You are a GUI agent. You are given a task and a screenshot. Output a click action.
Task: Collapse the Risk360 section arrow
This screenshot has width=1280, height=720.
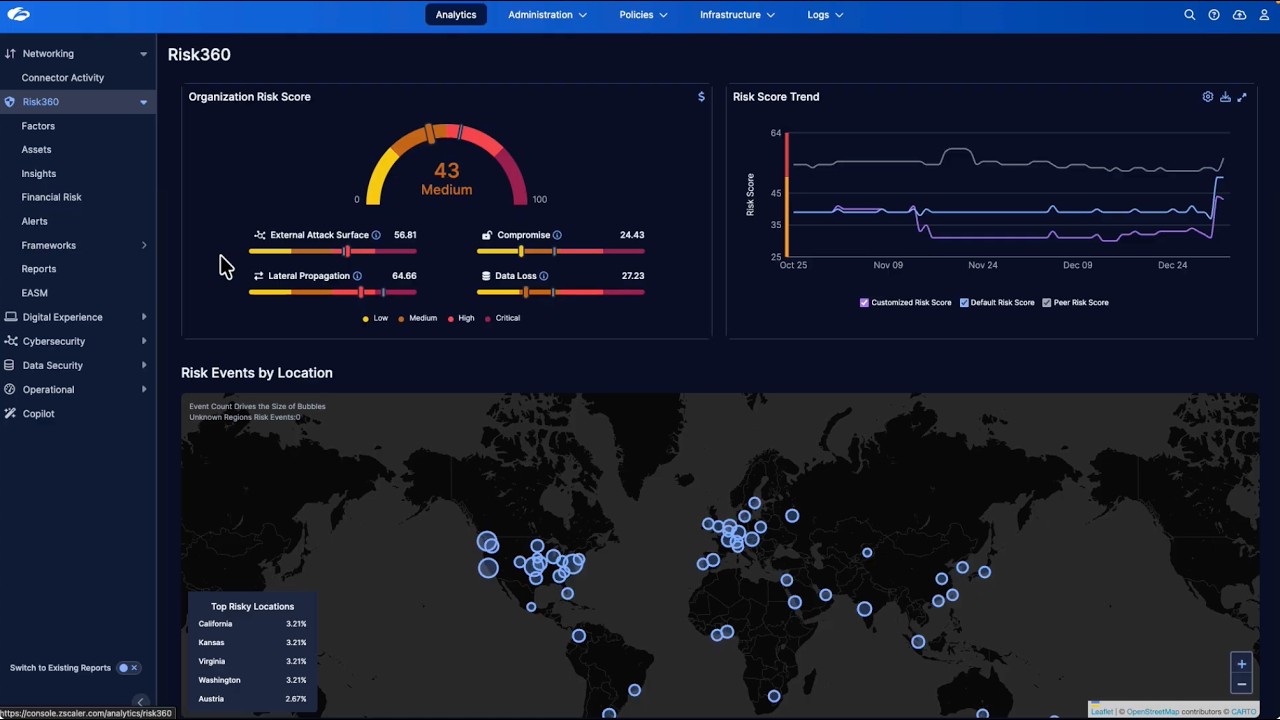[x=144, y=102]
